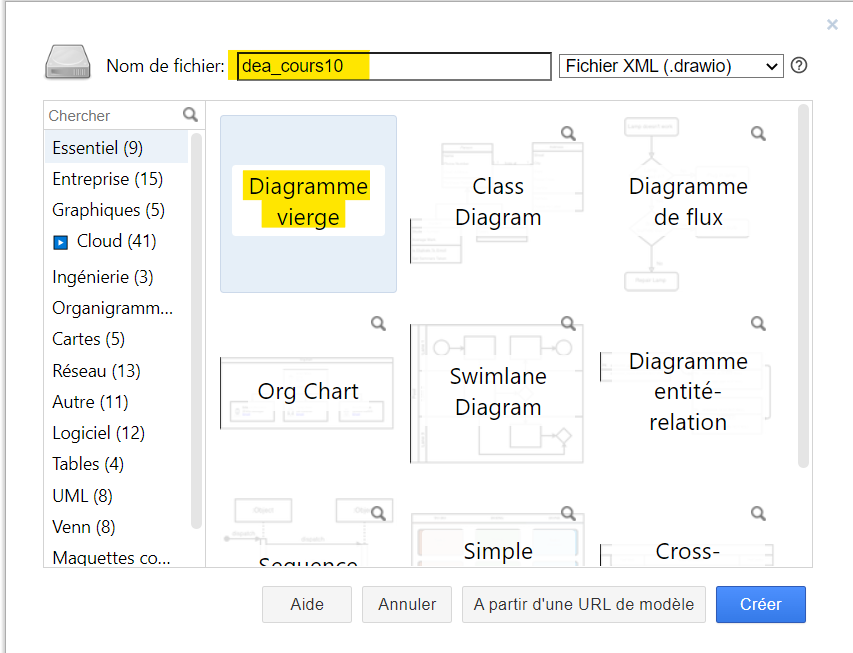Open the Fichier XML (.drawio) format dropdown

[x=670, y=66]
